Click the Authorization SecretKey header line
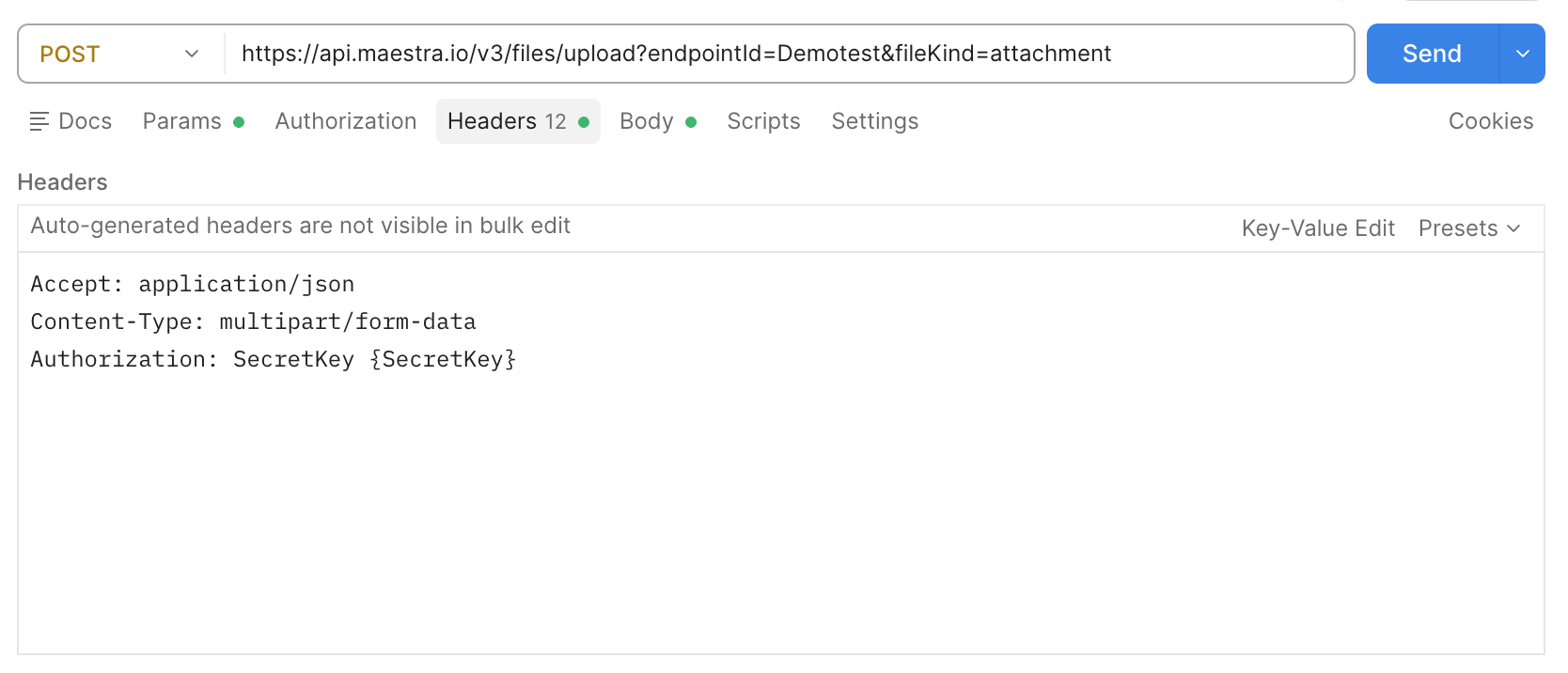Screen dimensions: 1568x673 pos(274,359)
